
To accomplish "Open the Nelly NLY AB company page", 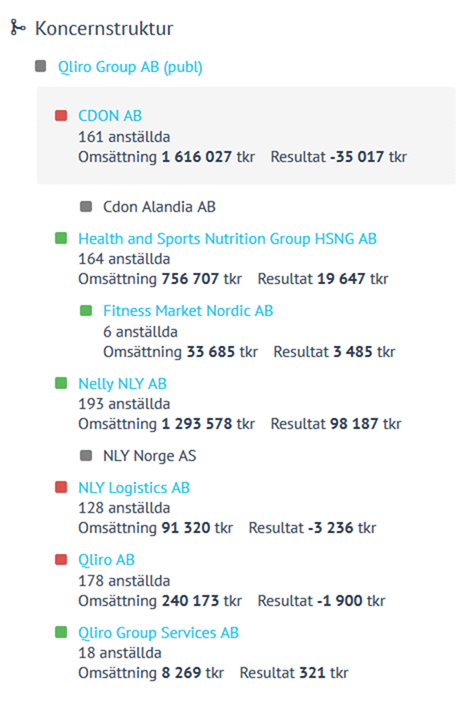I will 122,384.
